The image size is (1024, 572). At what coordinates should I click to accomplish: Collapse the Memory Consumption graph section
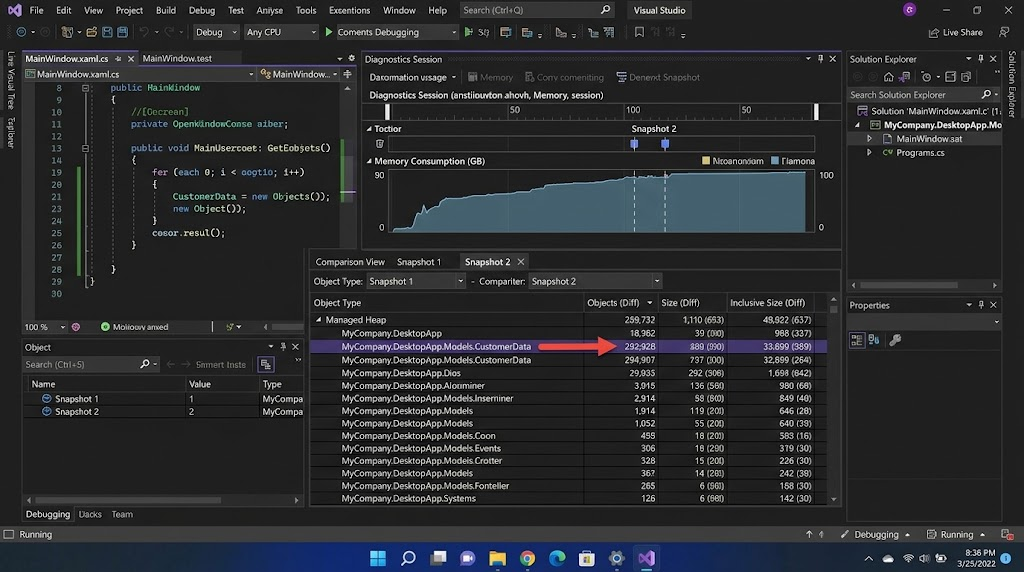click(x=369, y=161)
